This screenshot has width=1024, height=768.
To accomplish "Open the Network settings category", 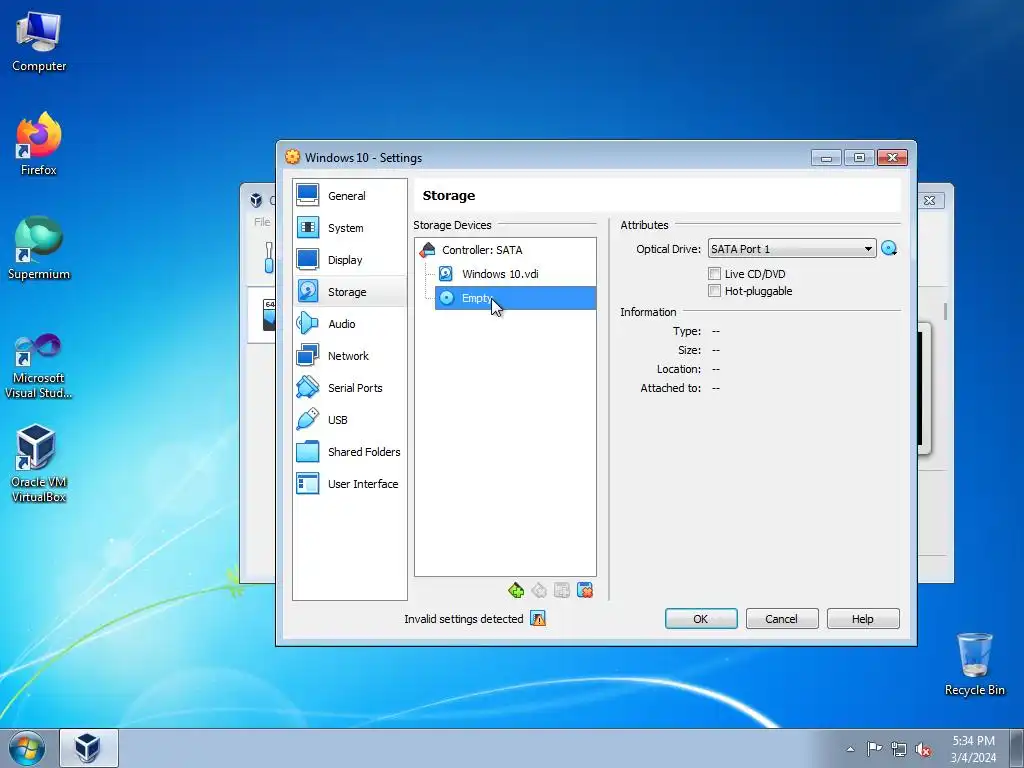I will click(349, 356).
